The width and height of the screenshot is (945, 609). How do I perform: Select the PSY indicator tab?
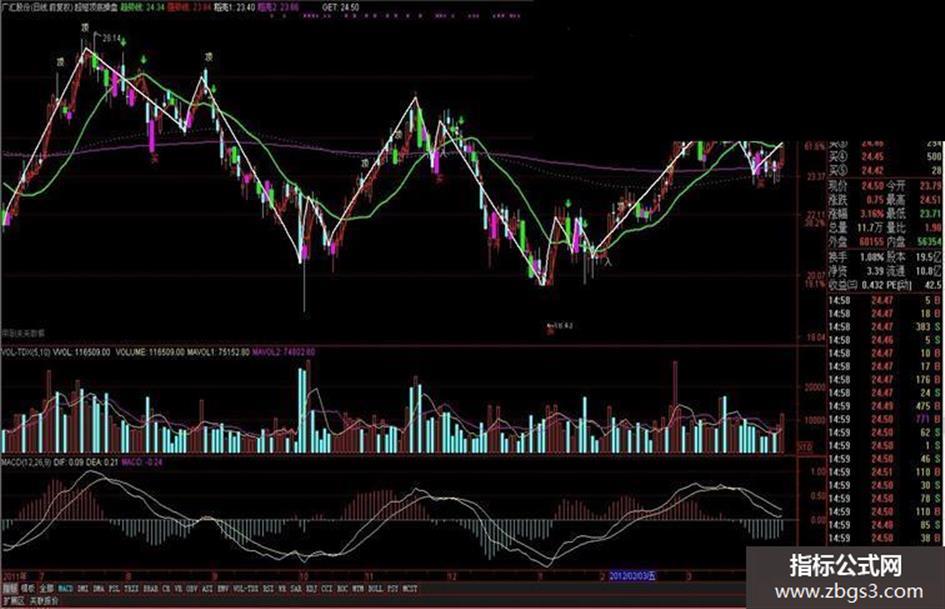coord(392,588)
